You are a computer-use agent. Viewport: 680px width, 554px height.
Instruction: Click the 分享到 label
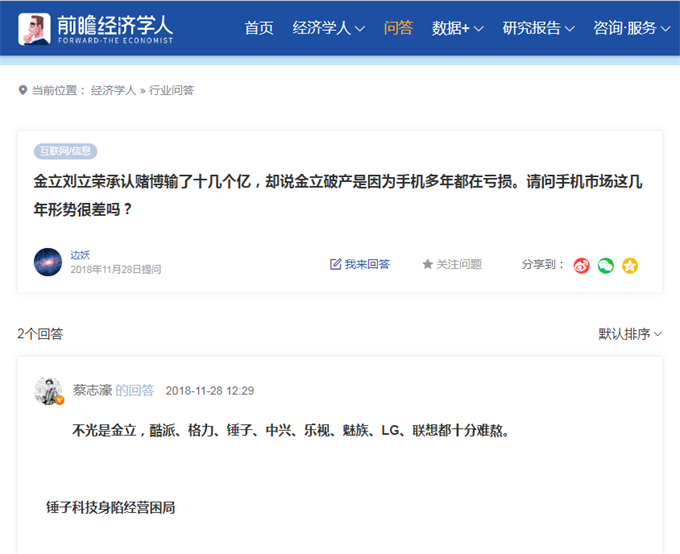click(542, 264)
